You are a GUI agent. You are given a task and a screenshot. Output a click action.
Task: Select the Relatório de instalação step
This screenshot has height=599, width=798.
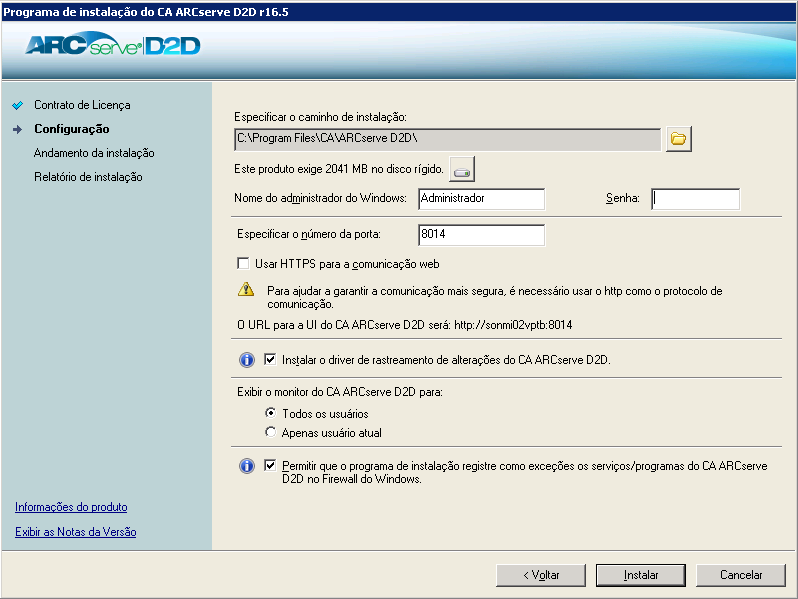click(88, 177)
